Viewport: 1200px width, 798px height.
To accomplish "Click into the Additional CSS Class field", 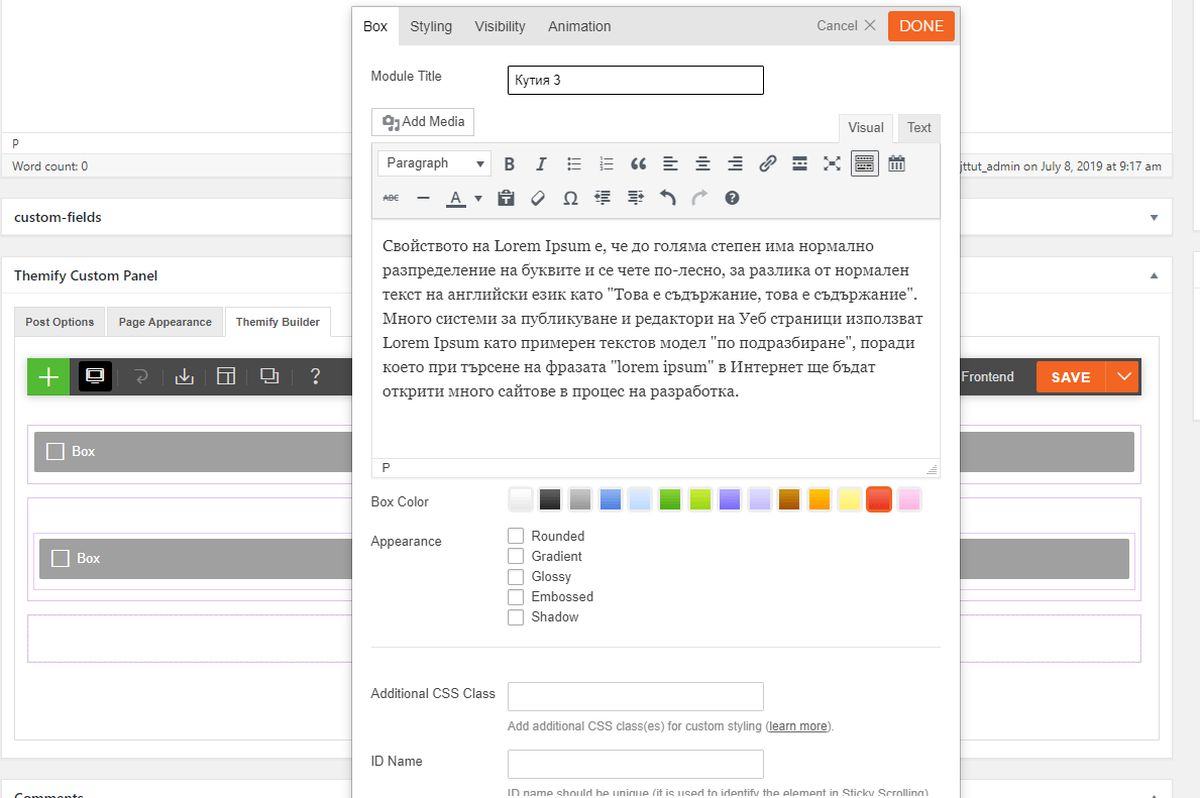I will 636,696.
